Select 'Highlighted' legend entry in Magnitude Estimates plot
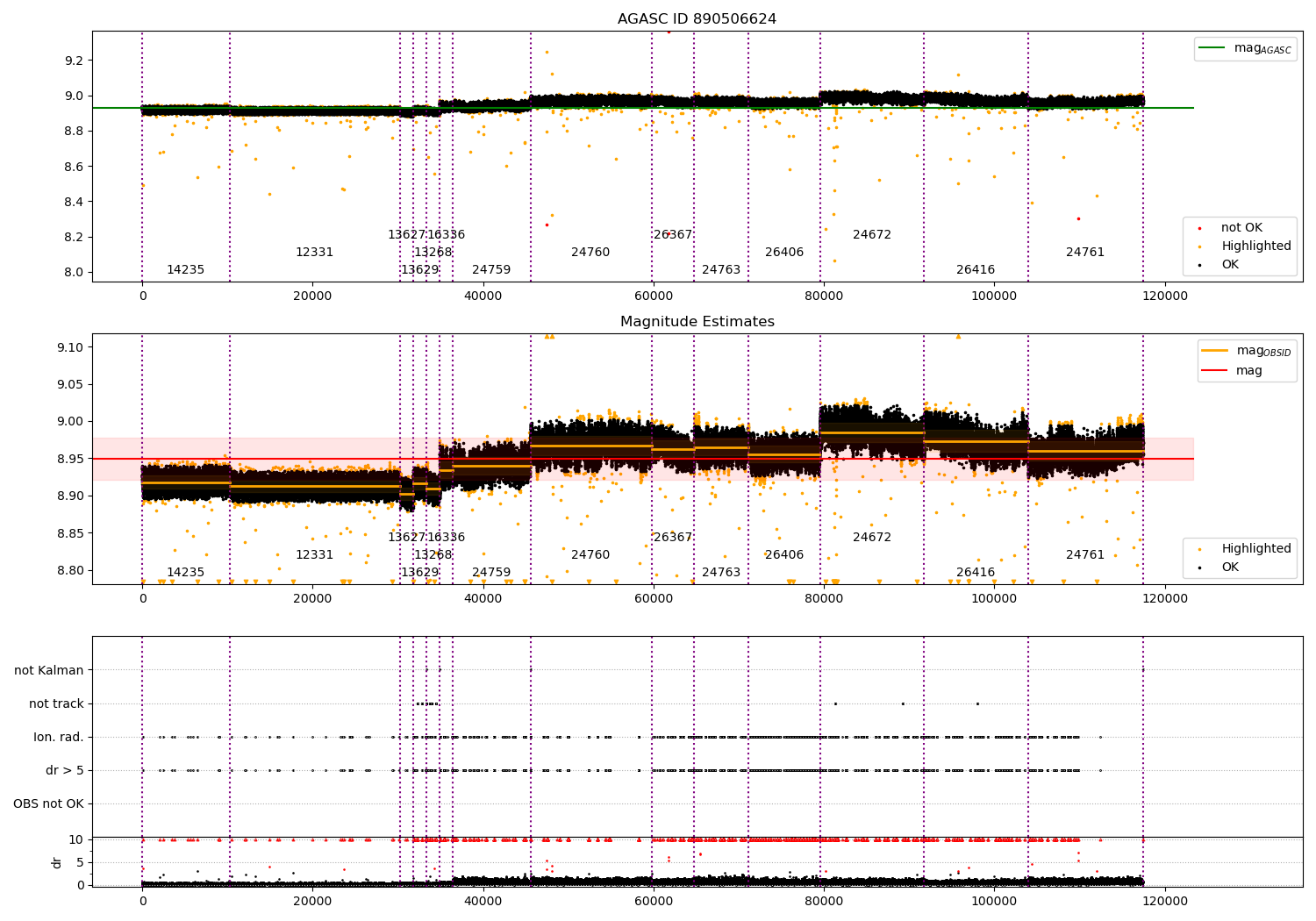Screen dimensions: 1316x921 tap(1255, 549)
